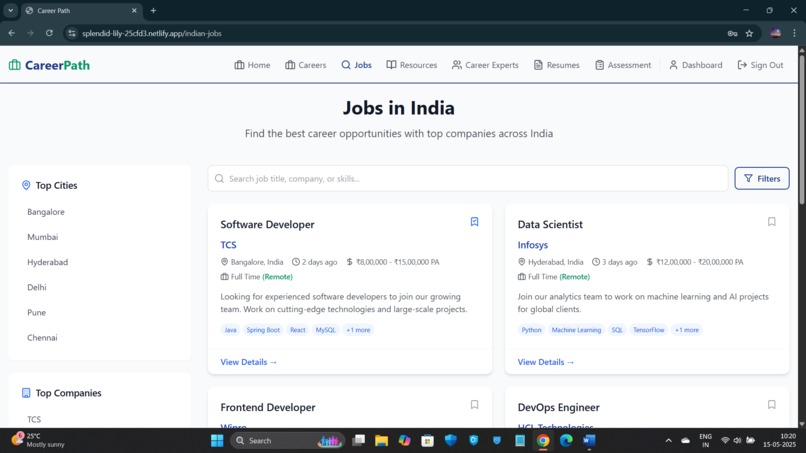Show hidden system tray icons
The width and height of the screenshot is (806, 453).
tap(668, 441)
